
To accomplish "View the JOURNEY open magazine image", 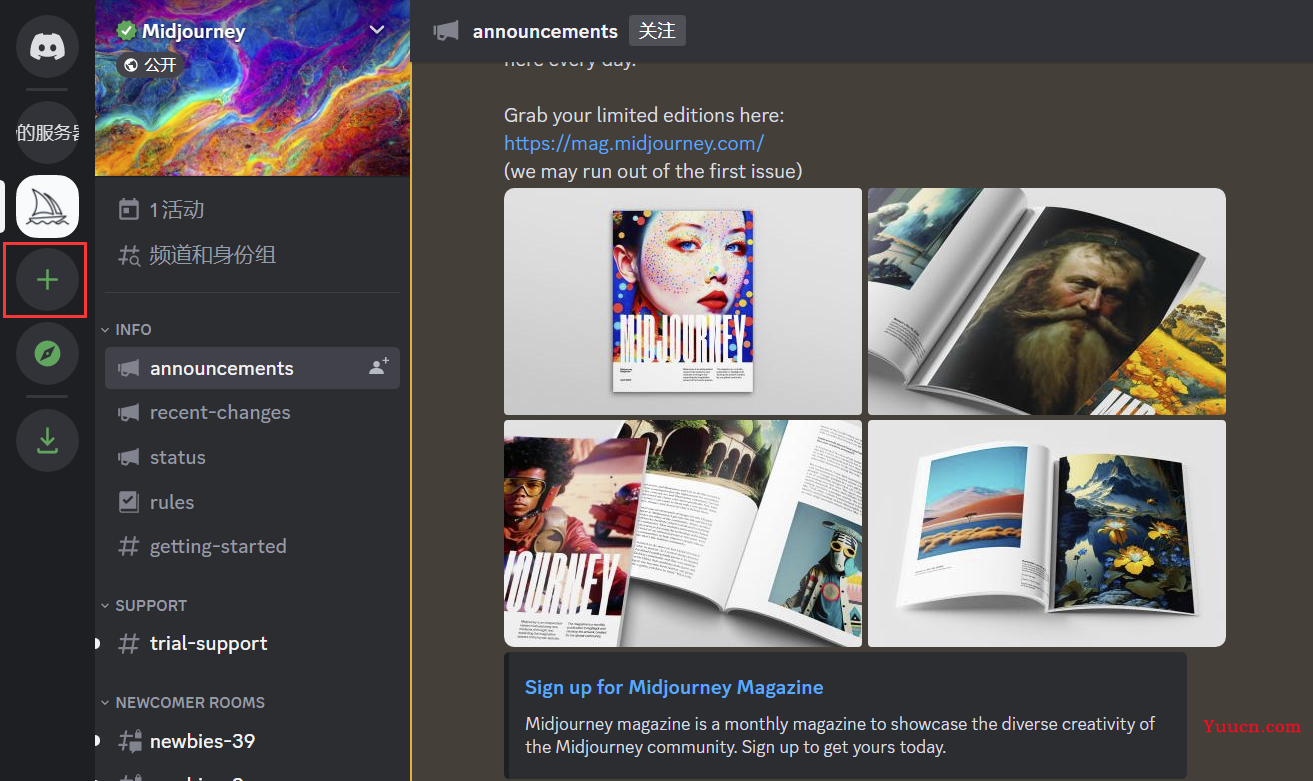I will (682, 533).
